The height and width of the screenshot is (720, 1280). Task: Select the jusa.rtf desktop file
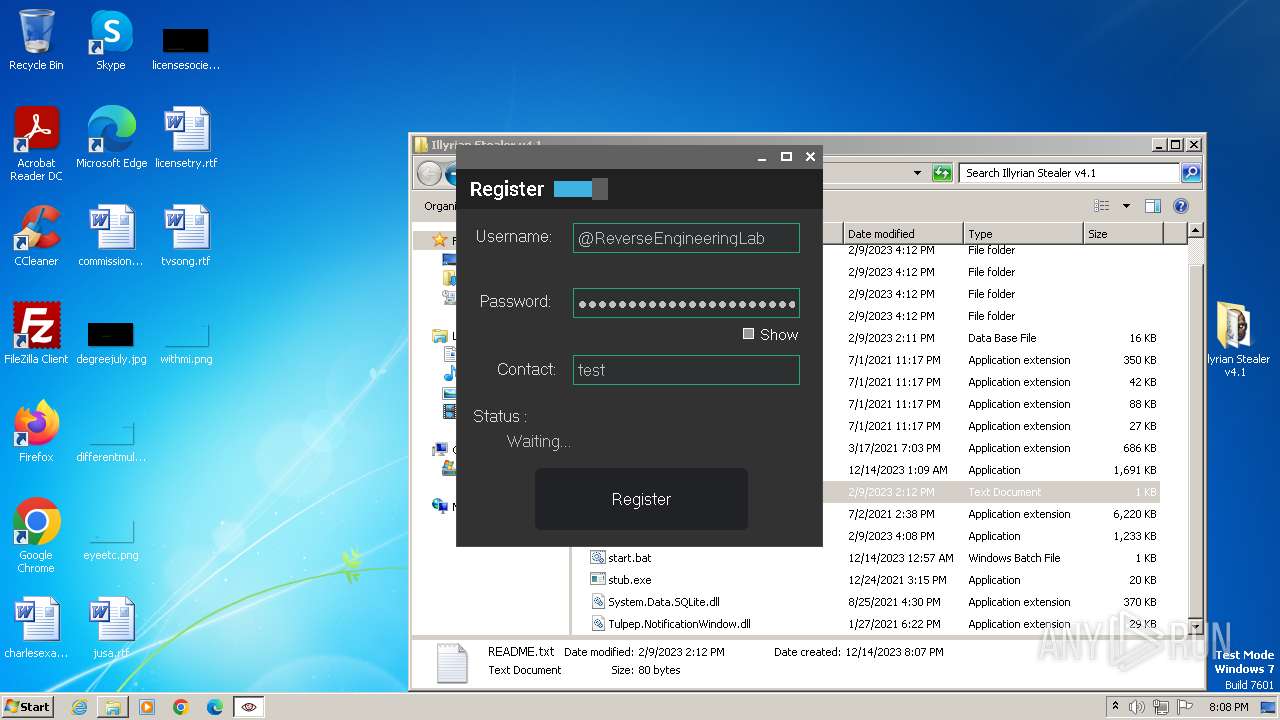[x=111, y=628]
